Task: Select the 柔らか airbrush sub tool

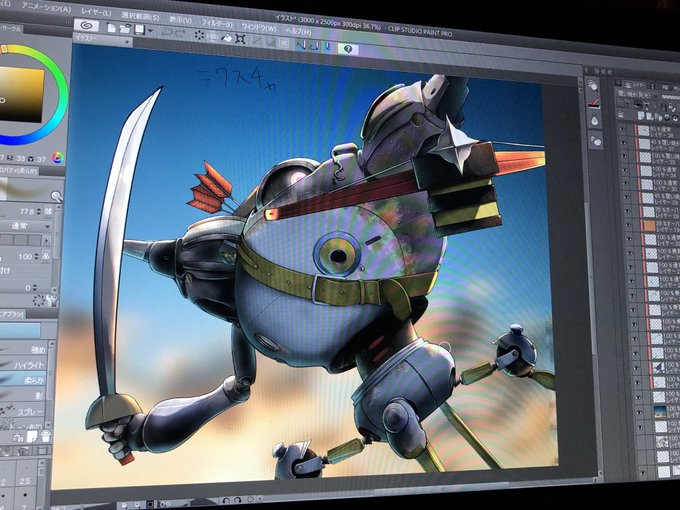Action: [x=23, y=379]
